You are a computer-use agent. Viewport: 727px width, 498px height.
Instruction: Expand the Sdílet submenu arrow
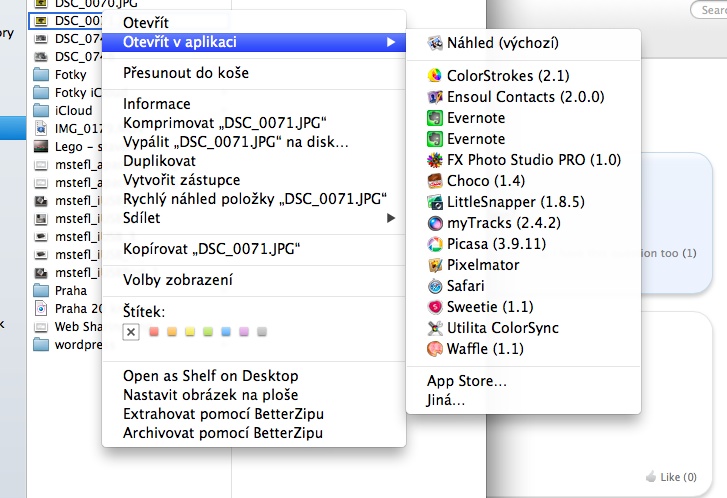pos(391,217)
